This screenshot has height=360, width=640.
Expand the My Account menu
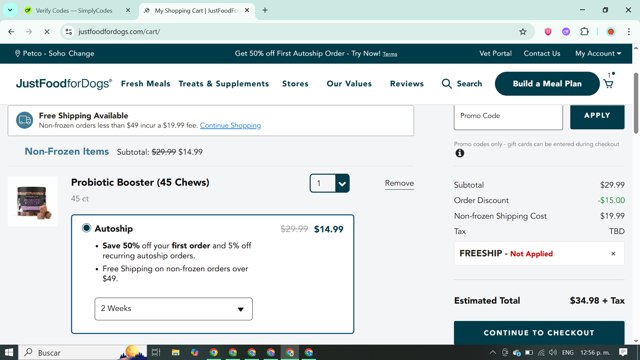(598, 53)
